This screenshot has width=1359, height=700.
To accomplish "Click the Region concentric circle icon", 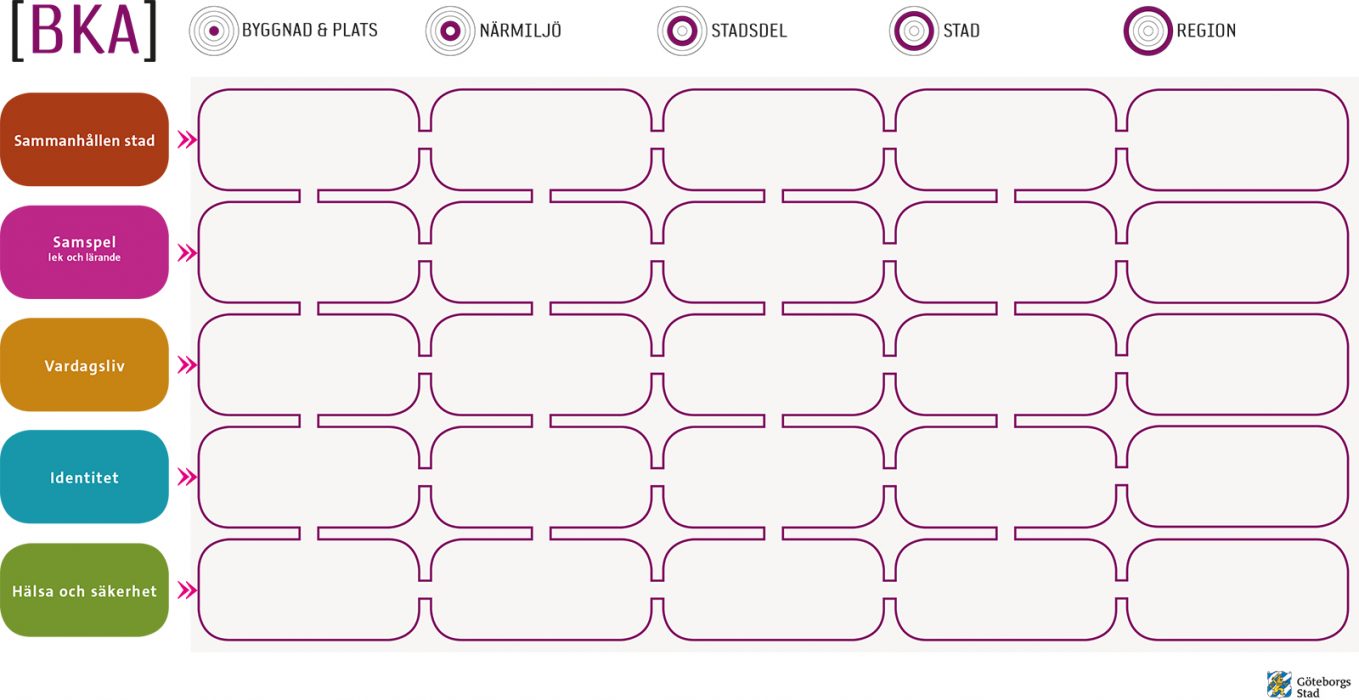I will 1148,31.
